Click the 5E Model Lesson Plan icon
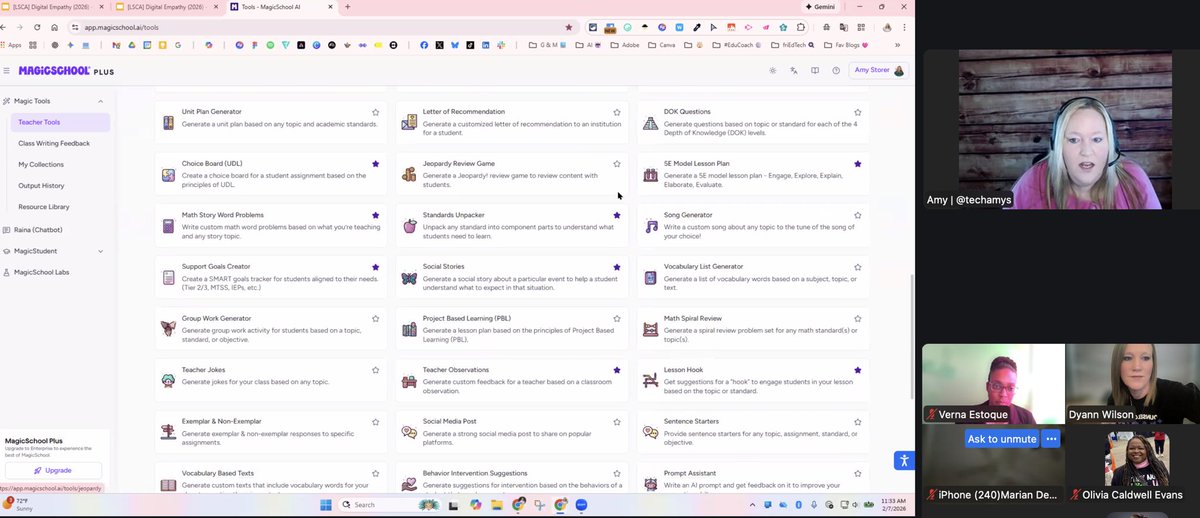 click(x=651, y=175)
